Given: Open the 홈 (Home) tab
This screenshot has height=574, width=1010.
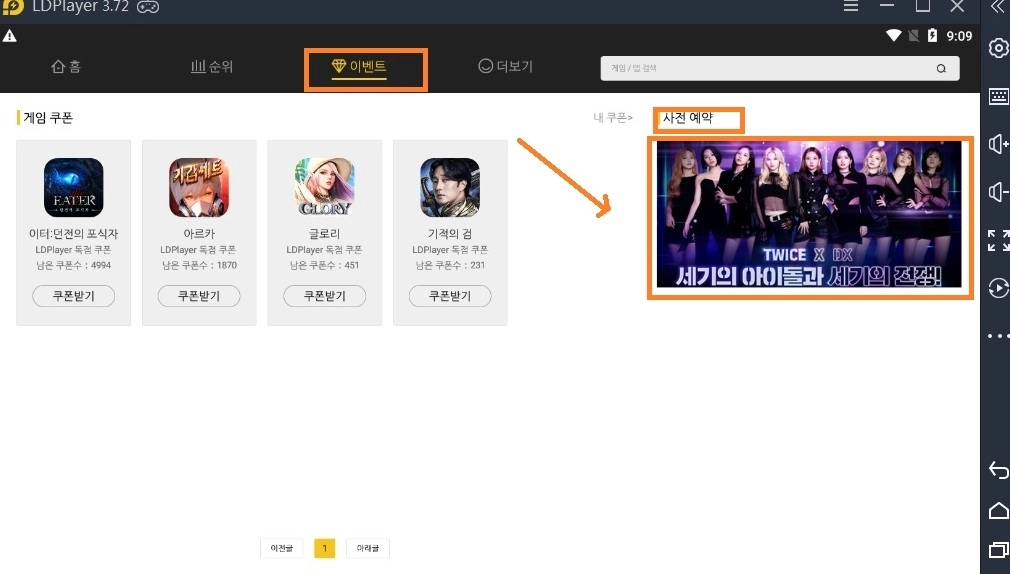Looking at the screenshot, I should coord(66,66).
